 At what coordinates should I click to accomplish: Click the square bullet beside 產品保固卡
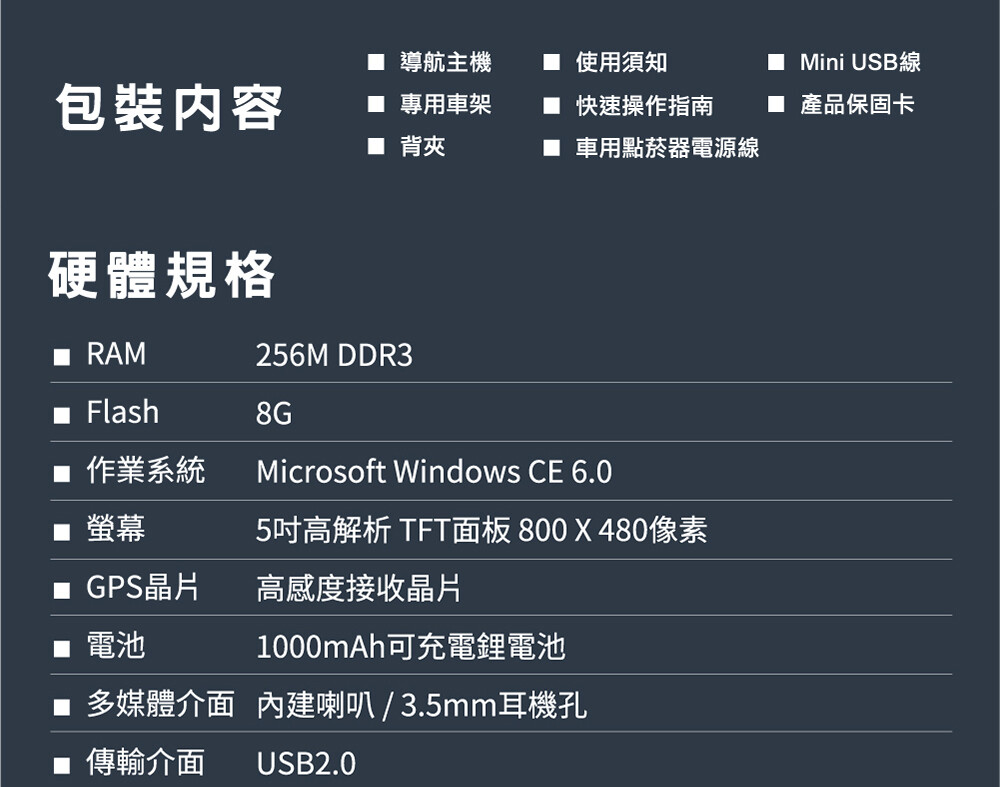[x=776, y=104]
